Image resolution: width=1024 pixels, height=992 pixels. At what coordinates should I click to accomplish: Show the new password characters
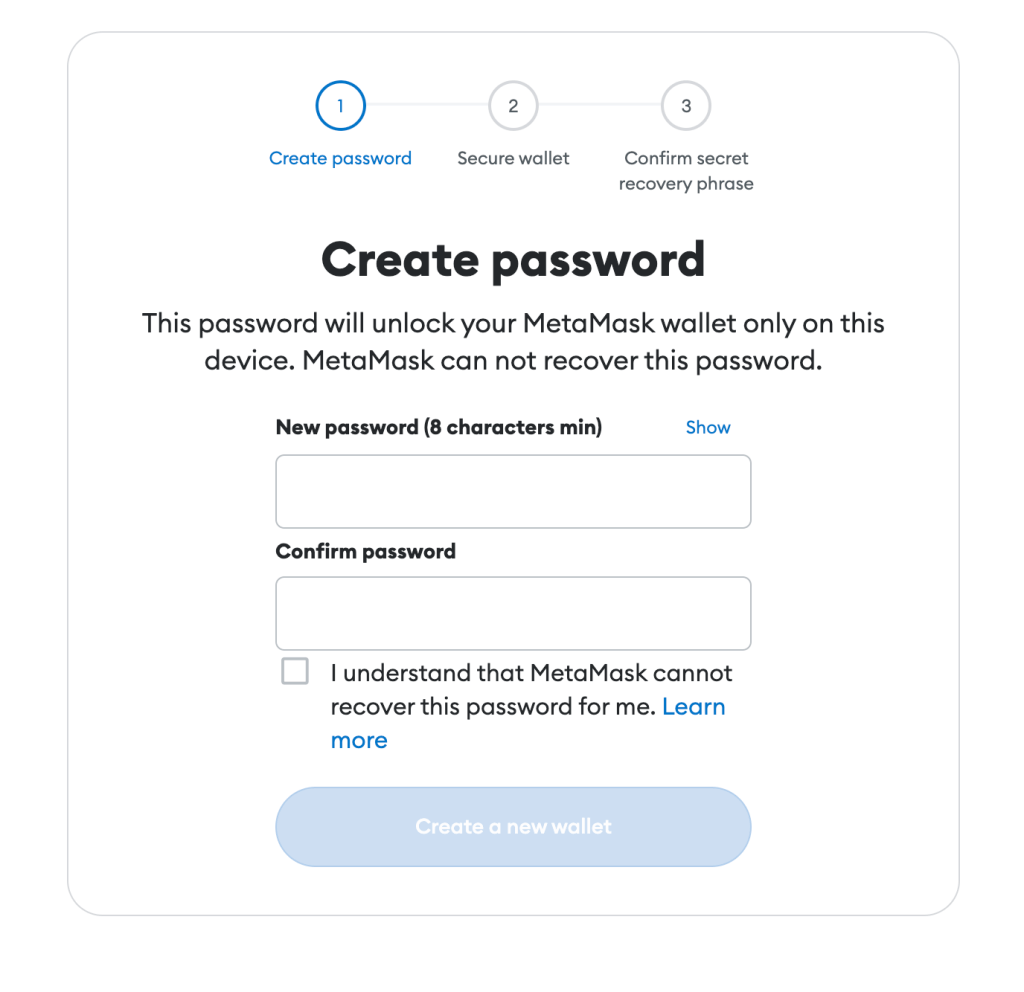(708, 427)
